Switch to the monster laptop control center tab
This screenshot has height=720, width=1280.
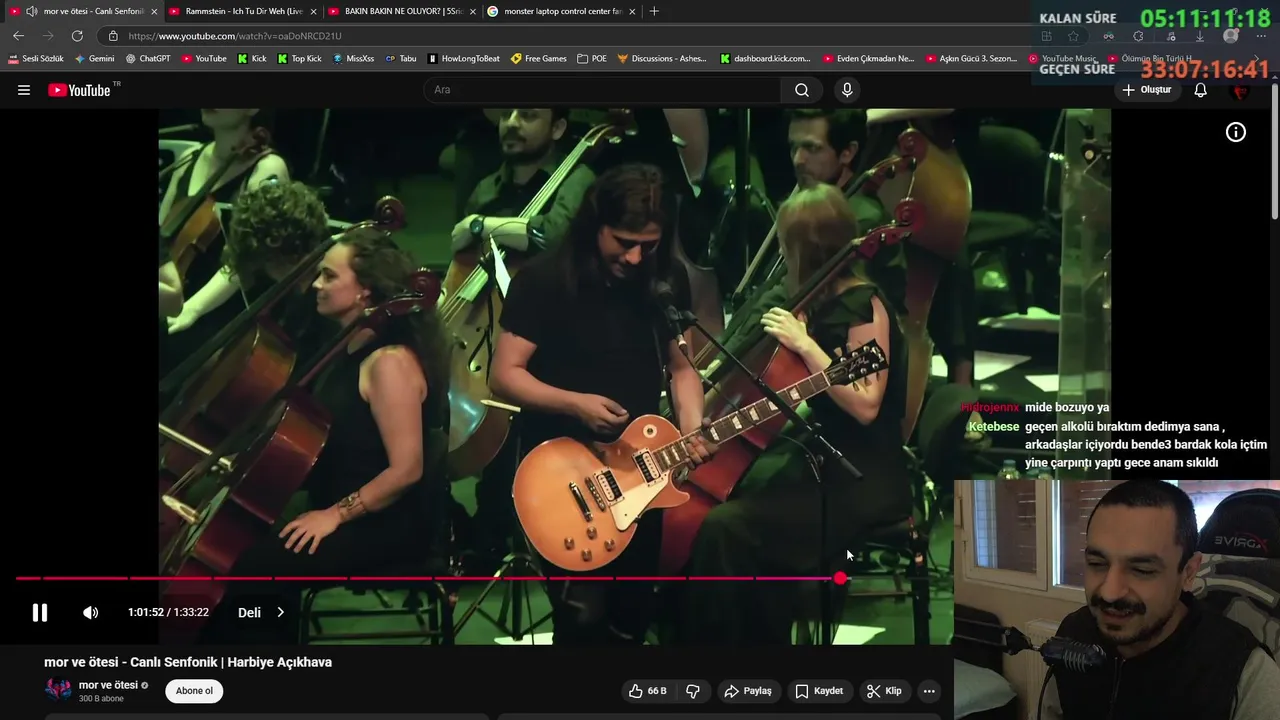[x=562, y=11]
